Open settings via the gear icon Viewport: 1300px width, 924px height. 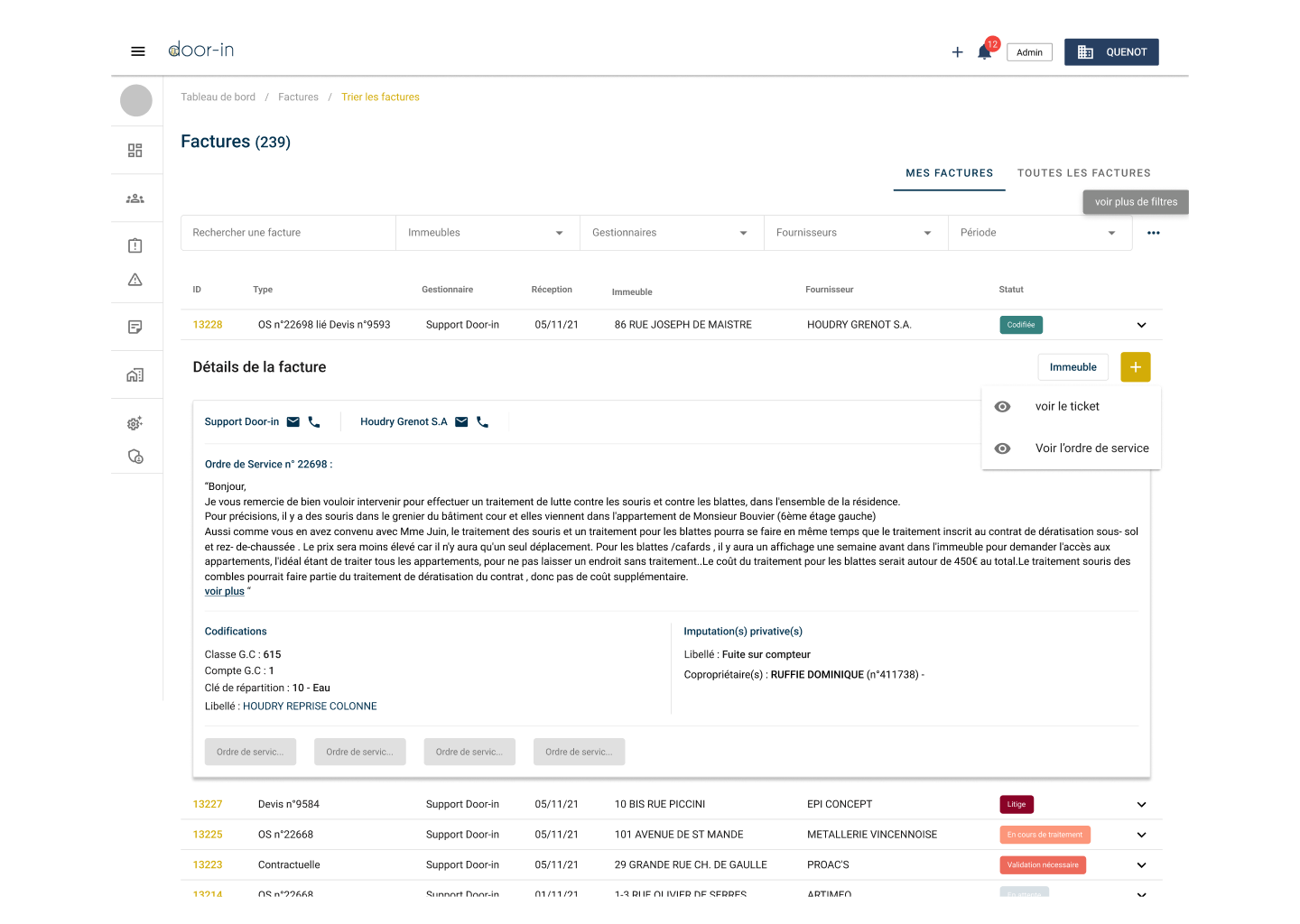point(134,422)
